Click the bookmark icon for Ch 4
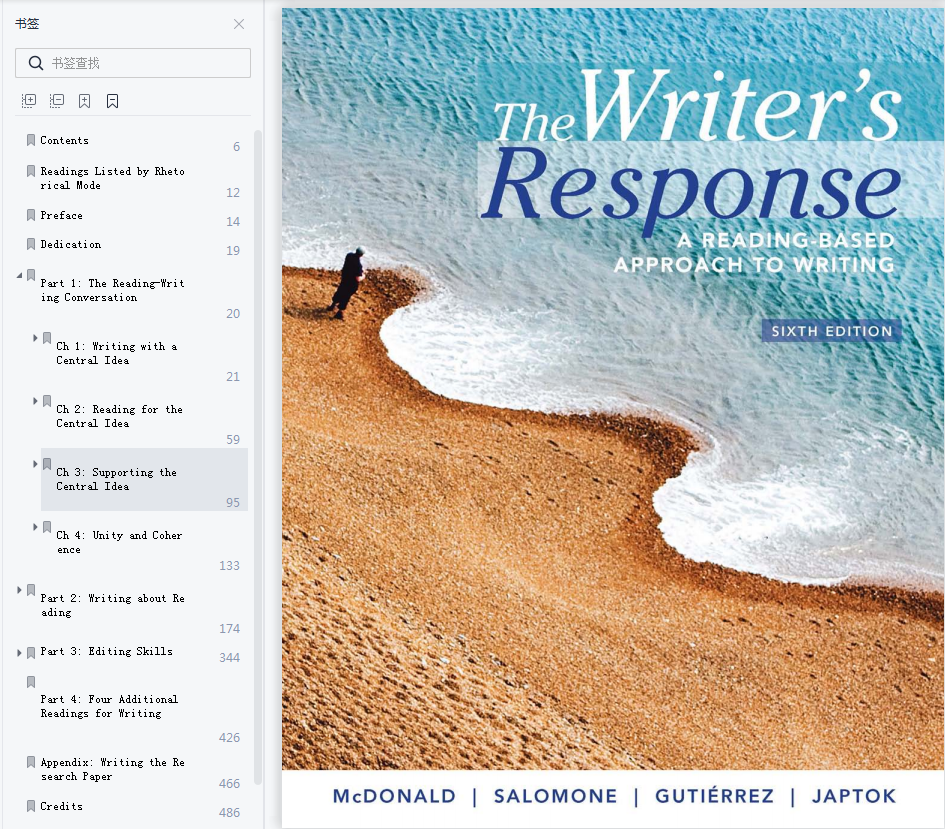Screen dimensions: 945x829 47,527
